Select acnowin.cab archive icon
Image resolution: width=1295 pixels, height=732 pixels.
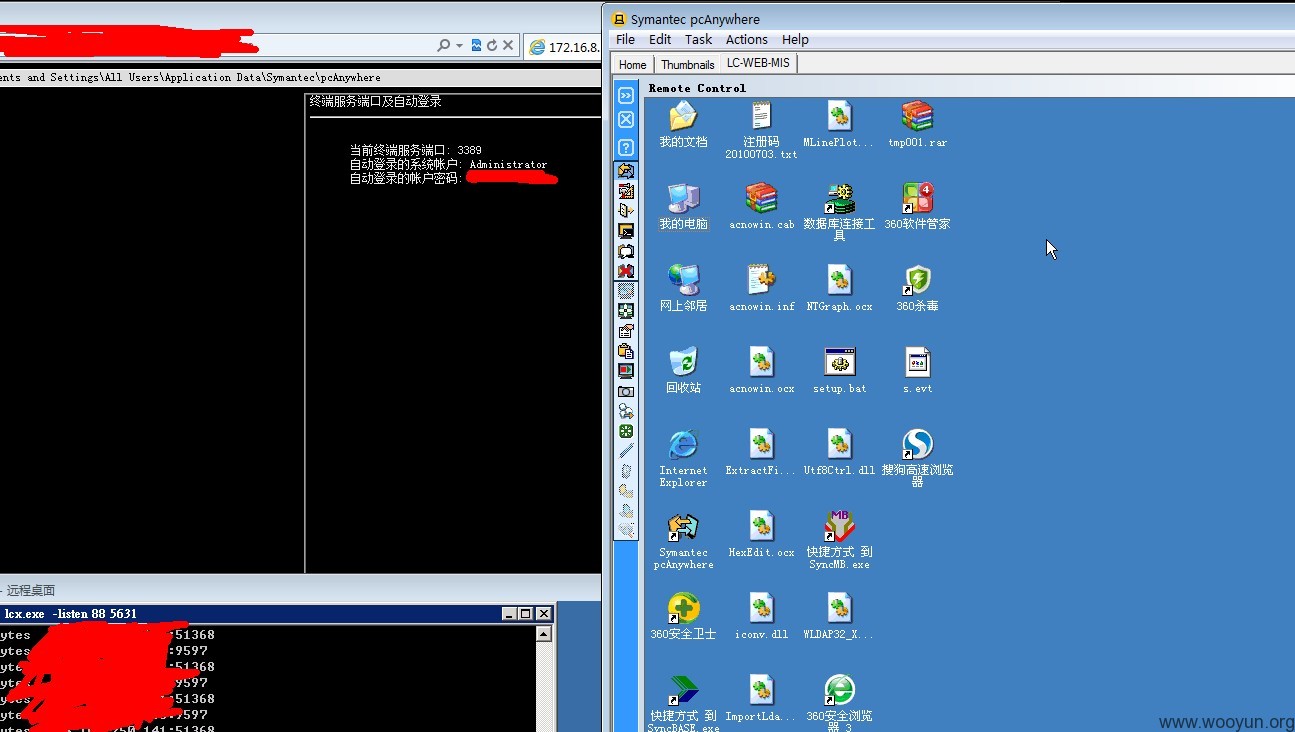(761, 198)
